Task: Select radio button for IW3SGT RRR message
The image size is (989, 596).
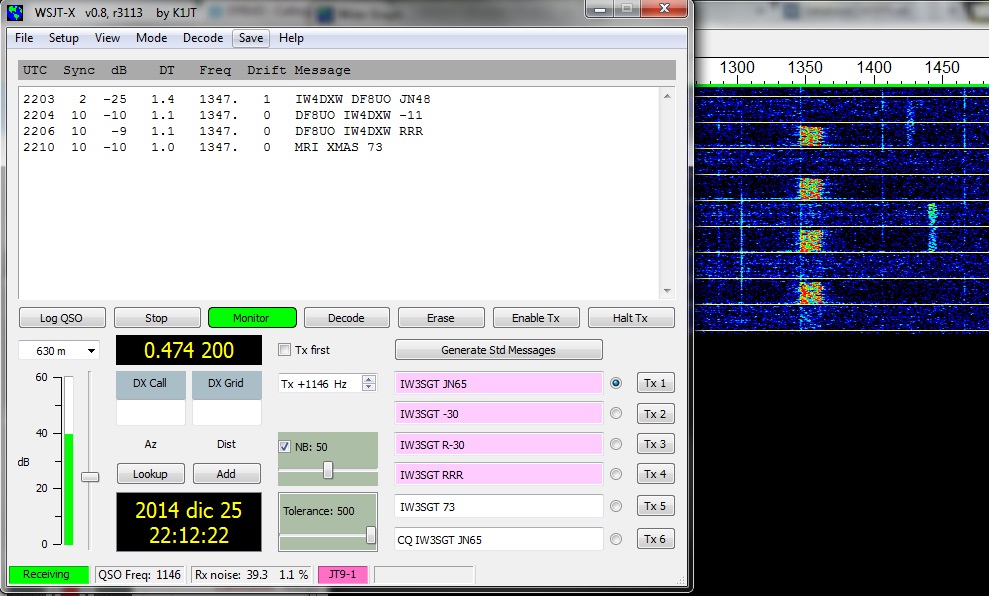Action: 616,474
